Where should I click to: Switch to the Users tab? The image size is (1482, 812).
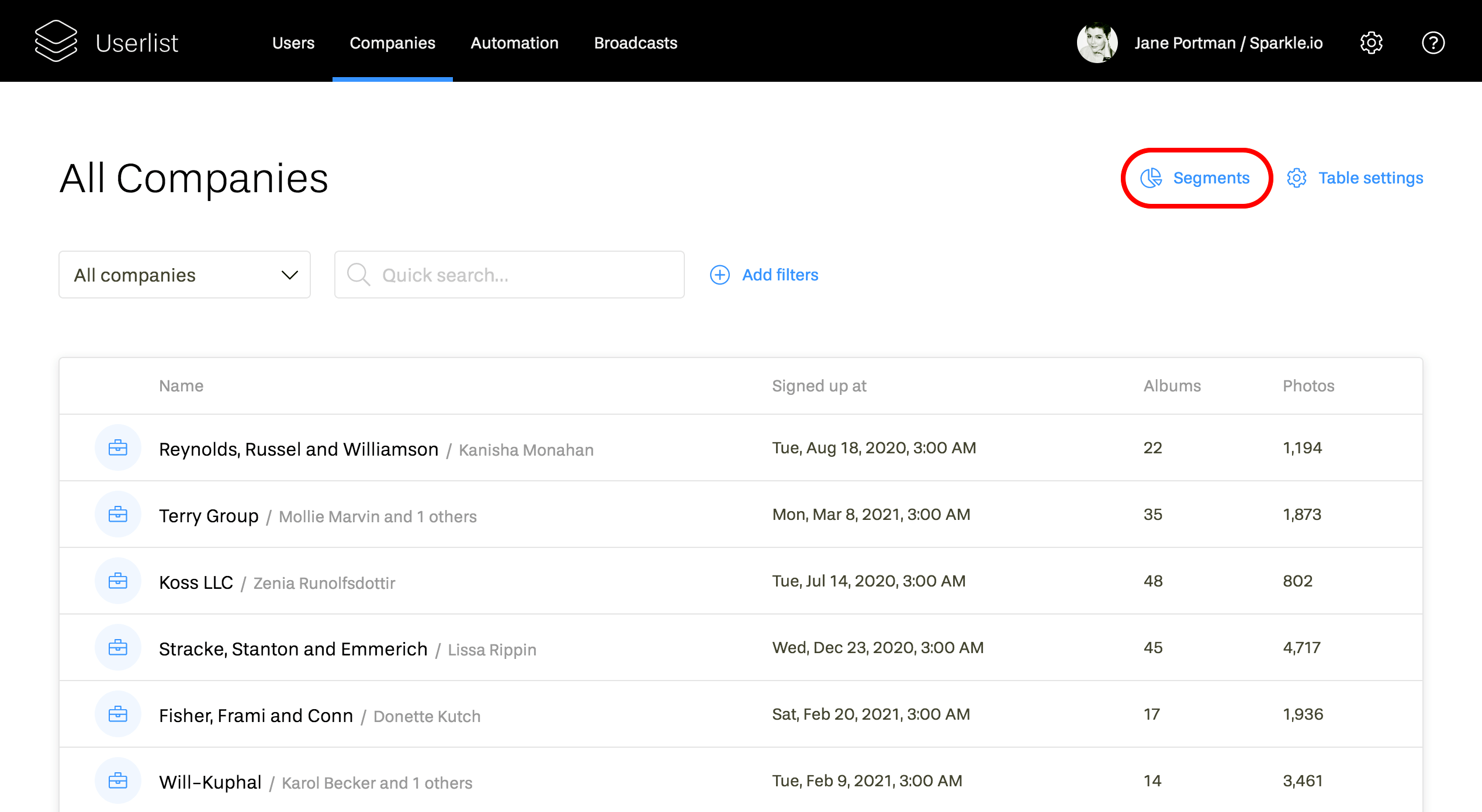point(294,42)
